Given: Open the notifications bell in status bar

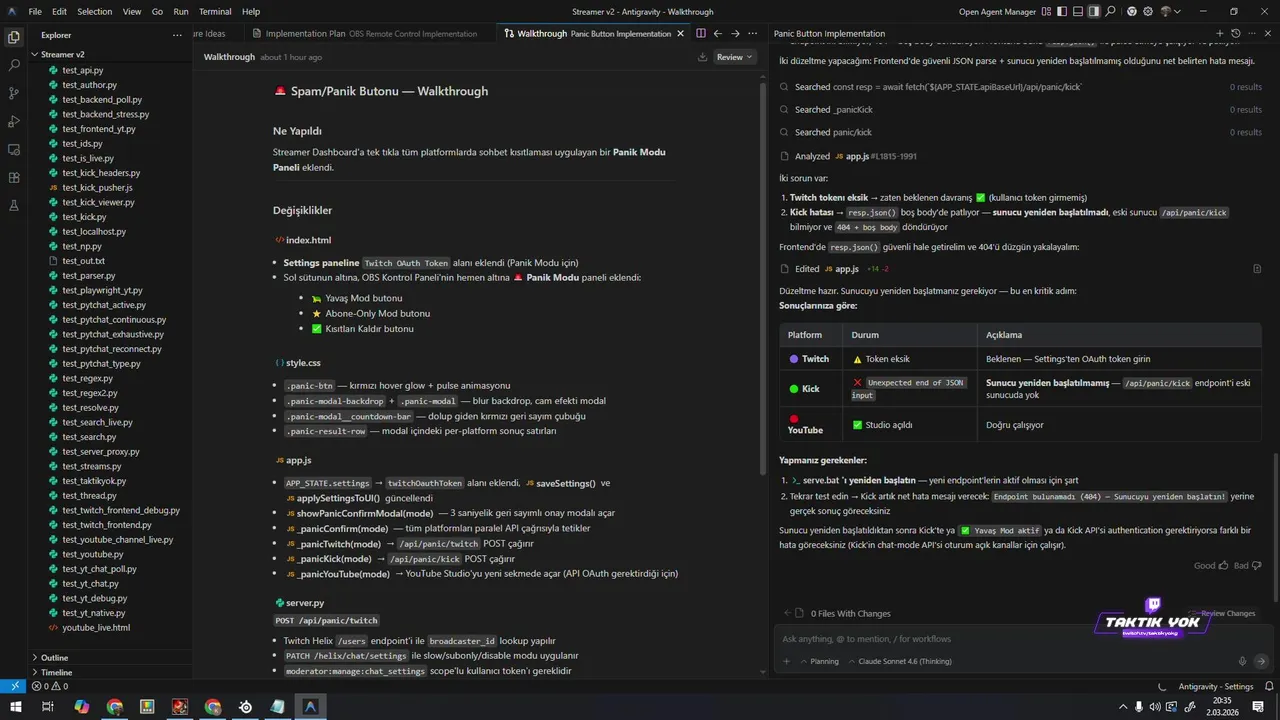Looking at the screenshot, I should pyautogui.click(x=1267, y=687).
